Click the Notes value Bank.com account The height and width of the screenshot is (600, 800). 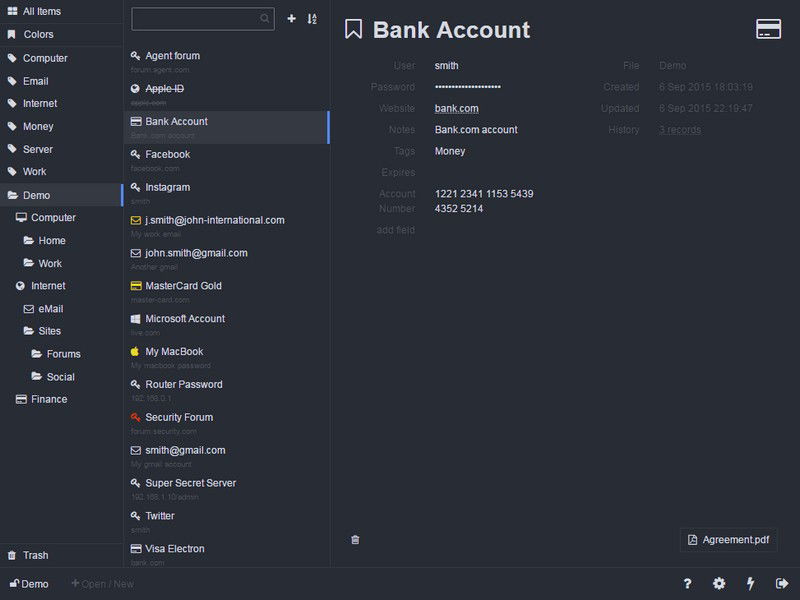pos(476,130)
